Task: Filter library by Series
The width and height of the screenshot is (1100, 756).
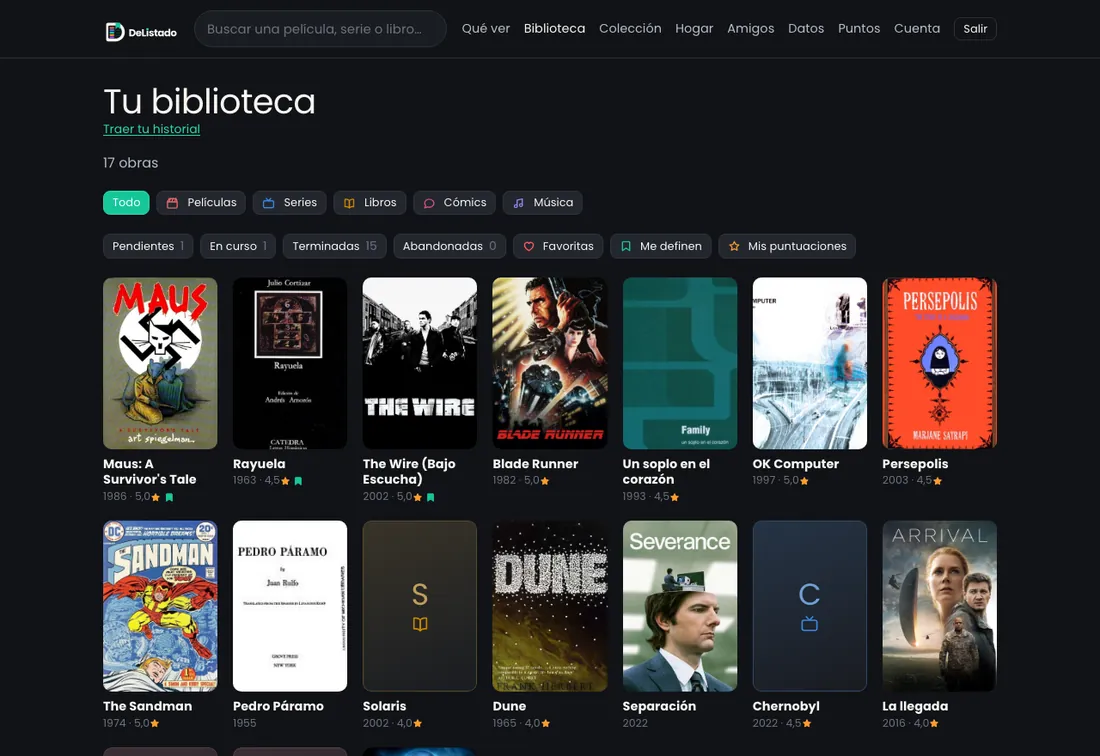Action: click(290, 203)
